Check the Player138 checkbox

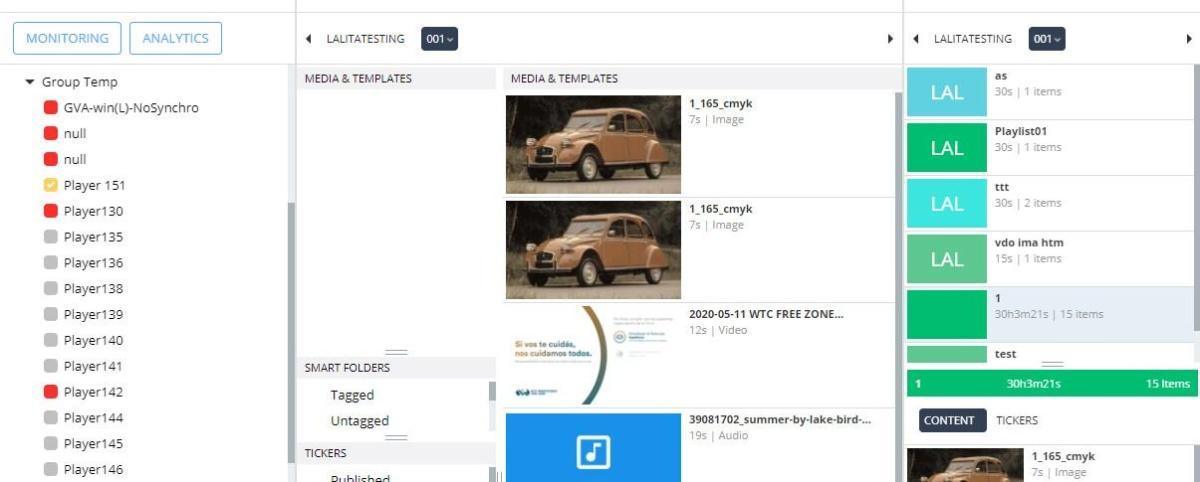50,288
